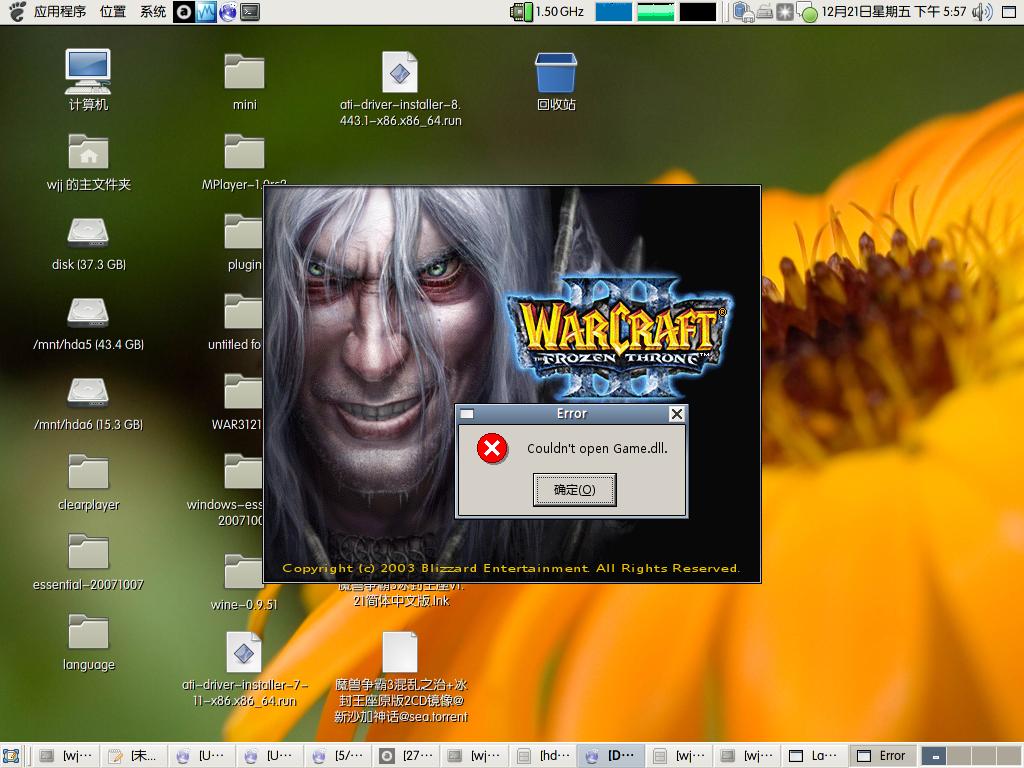Switch to the [未... text editor taskbar window
This screenshot has width=1024, height=768.
coord(133,756)
